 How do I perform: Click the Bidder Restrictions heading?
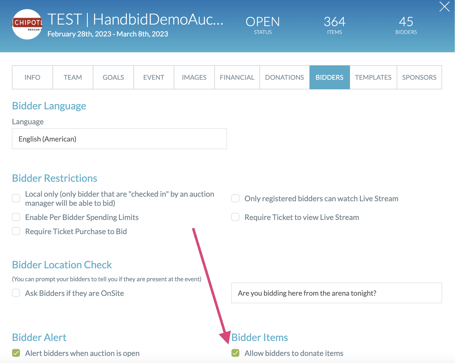(55, 178)
